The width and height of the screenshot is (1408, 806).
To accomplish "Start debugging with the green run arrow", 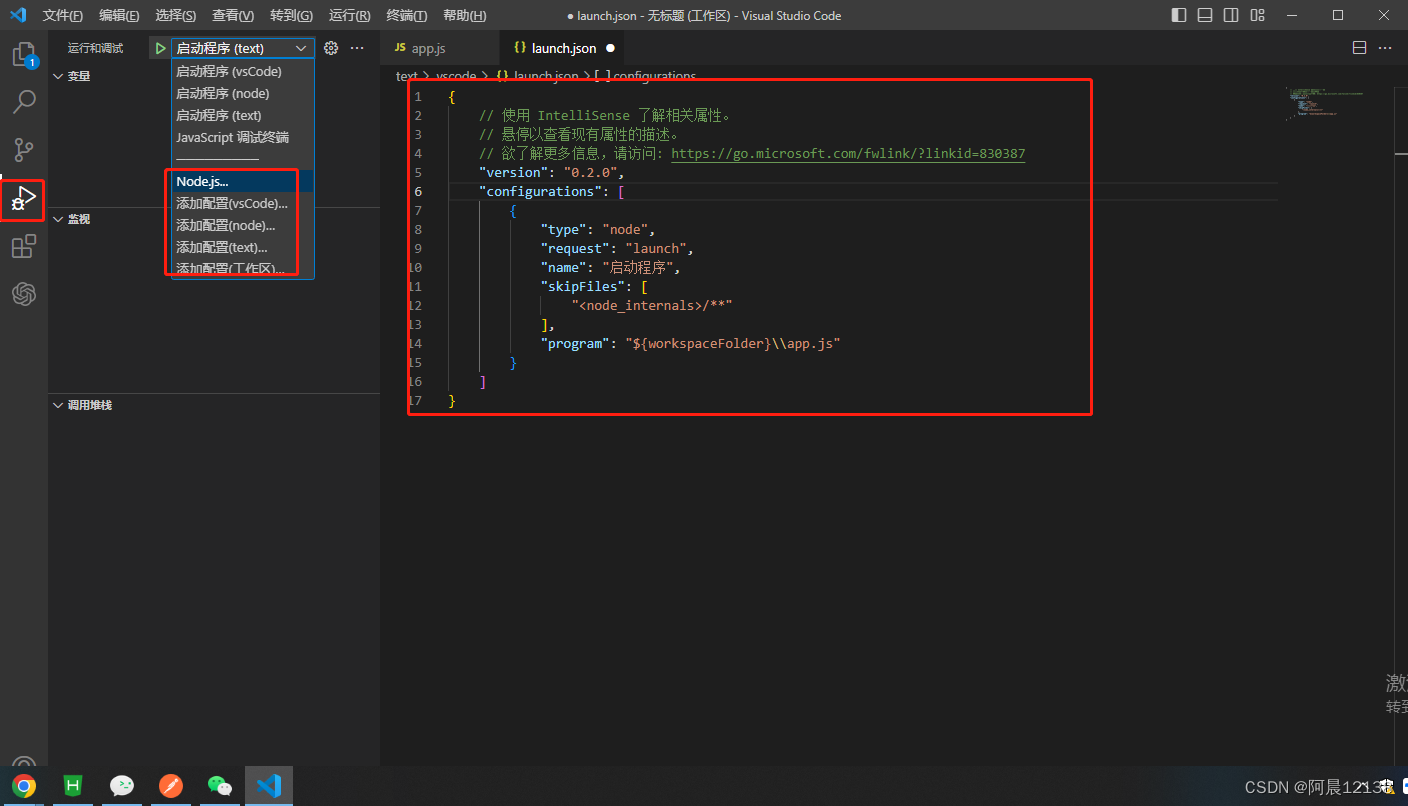I will (160, 46).
